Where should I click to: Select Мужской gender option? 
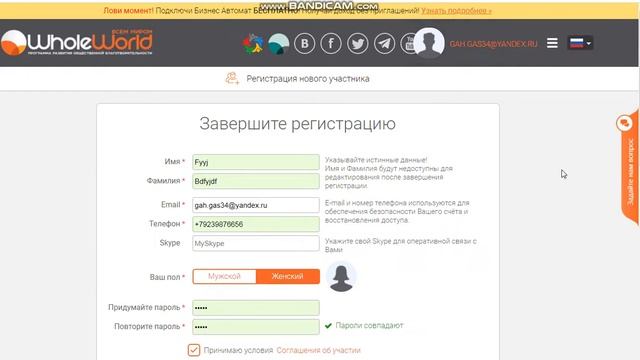tap(224, 276)
